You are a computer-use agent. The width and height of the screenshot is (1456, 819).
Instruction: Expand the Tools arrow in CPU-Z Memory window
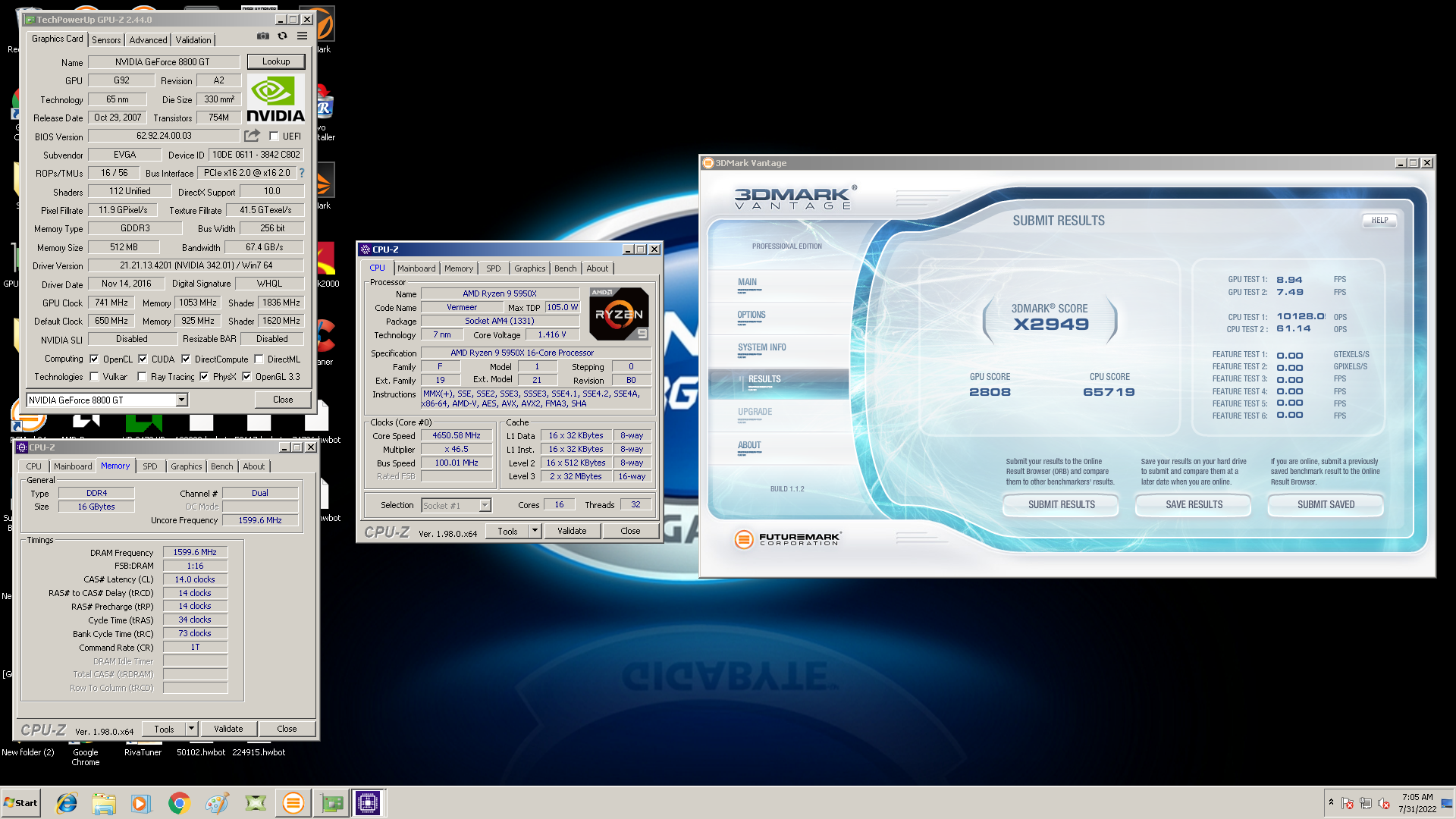[191, 729]
